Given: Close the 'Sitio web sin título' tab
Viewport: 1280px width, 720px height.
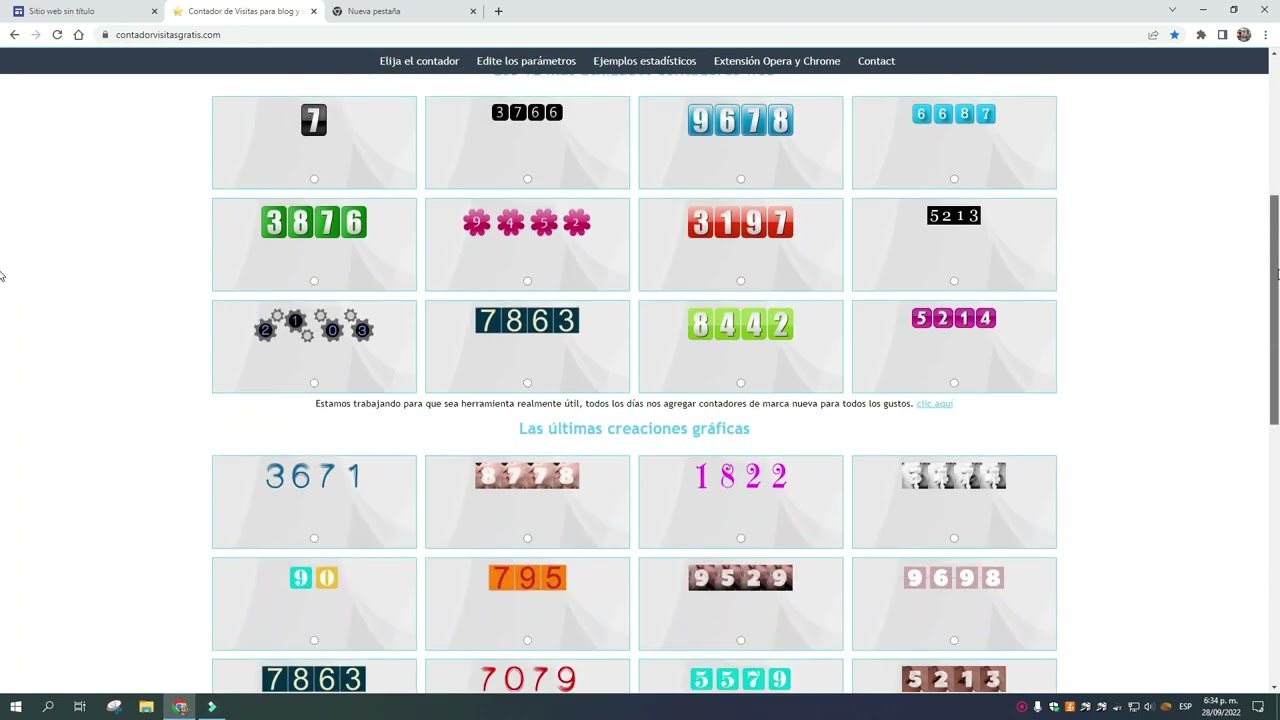Looking at the screenshot, I should click(154, 11).
